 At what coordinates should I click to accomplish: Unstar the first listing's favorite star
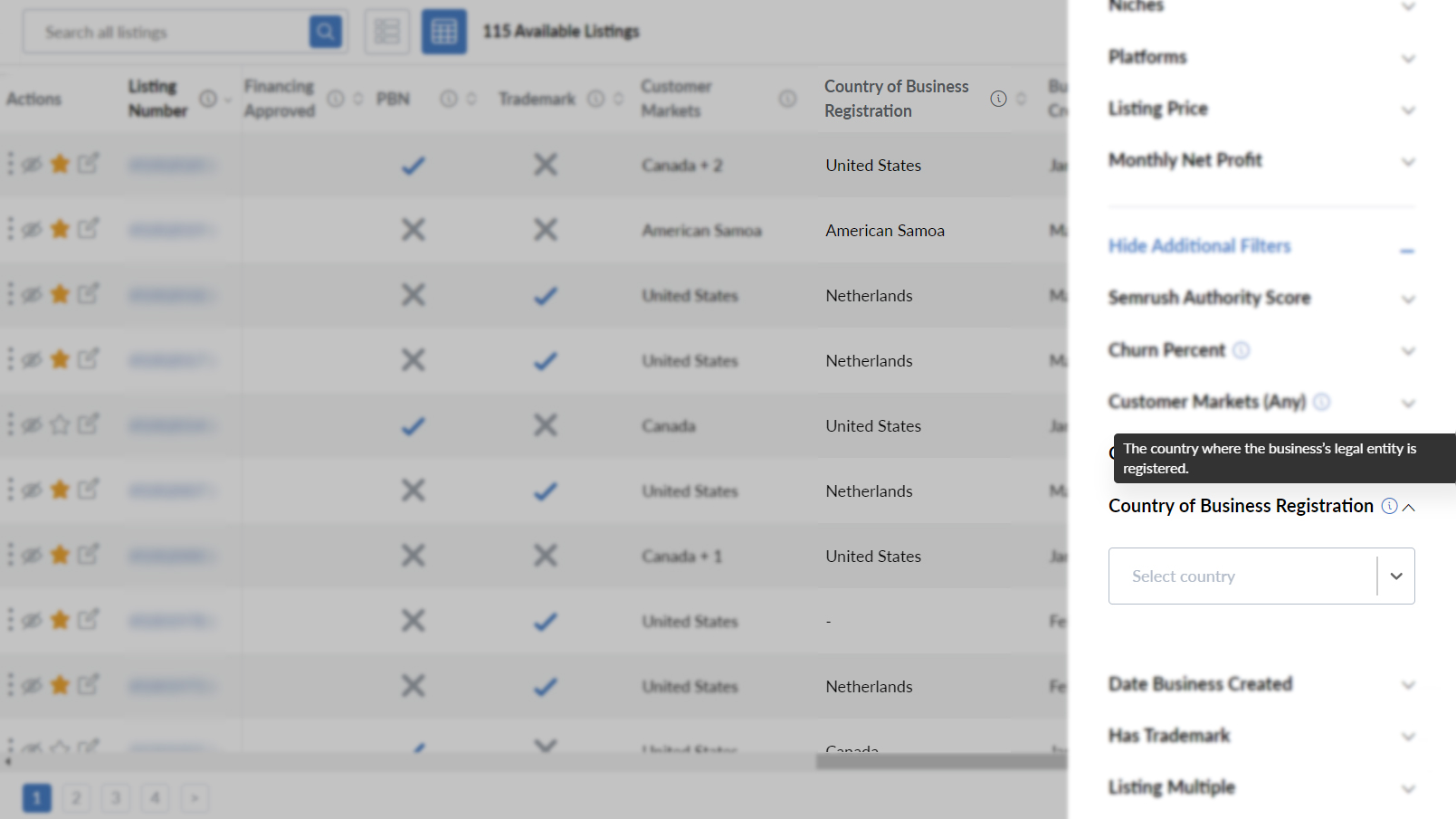pos(60,164)
